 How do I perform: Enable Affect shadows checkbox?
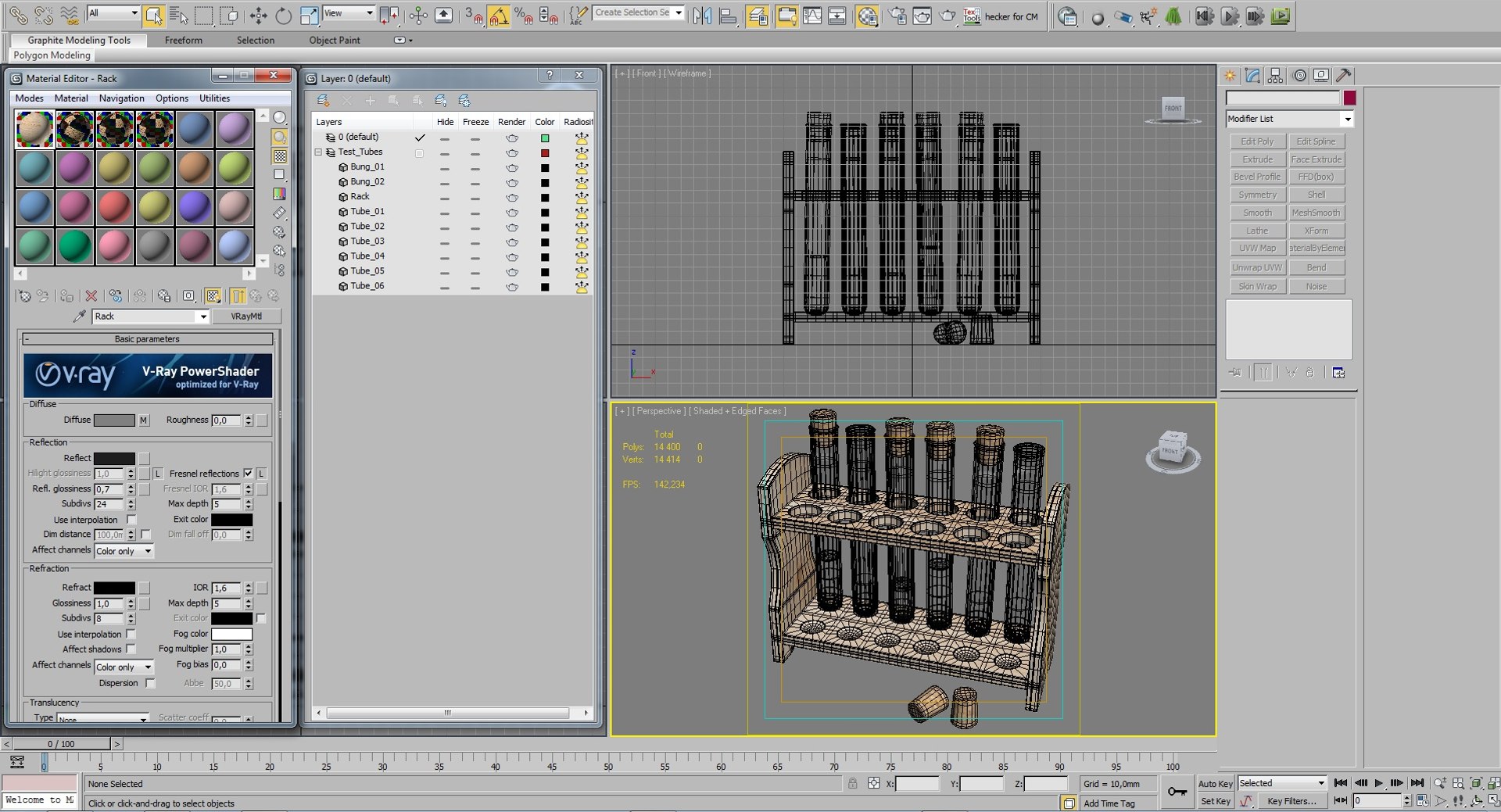131,649
